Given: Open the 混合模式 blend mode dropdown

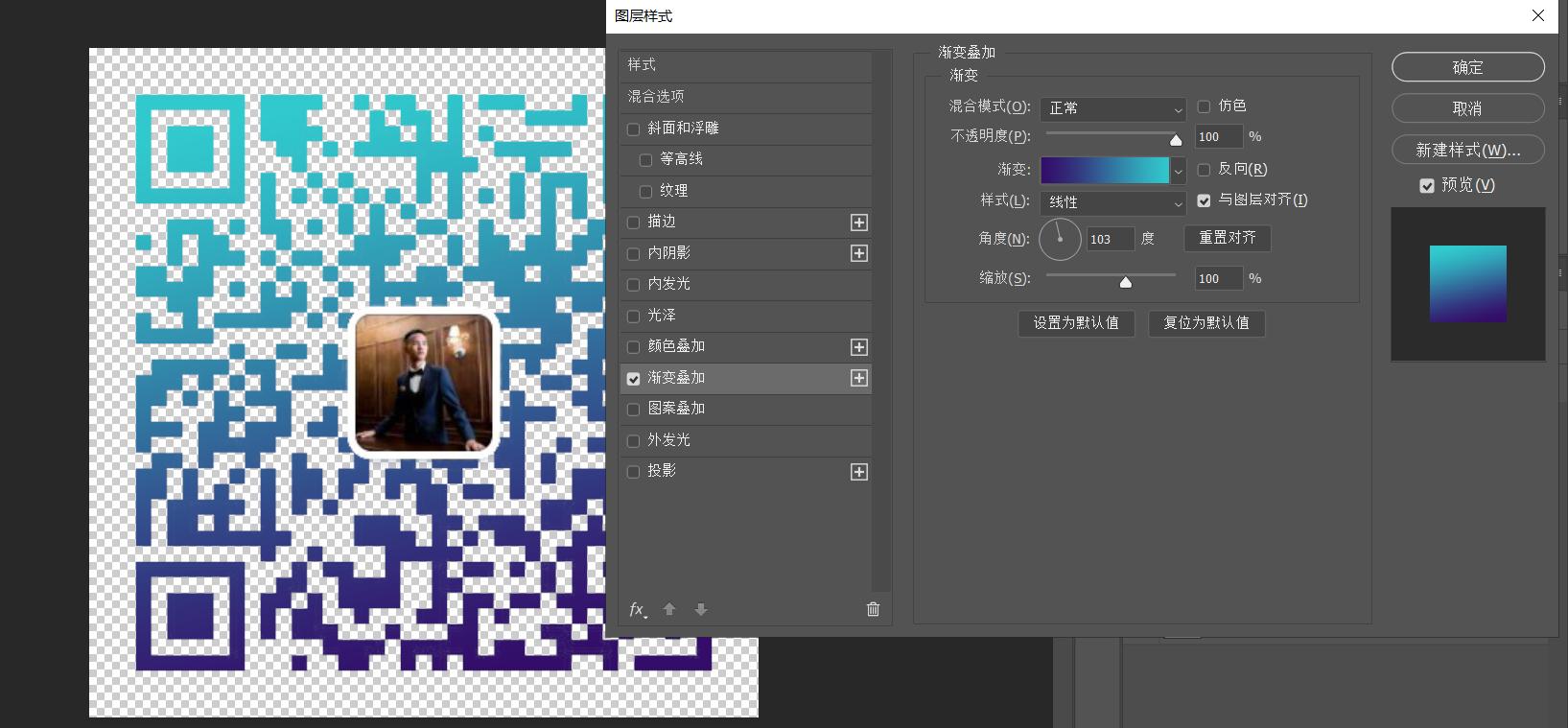Looking at the screenshot, I should (1112, 109).
